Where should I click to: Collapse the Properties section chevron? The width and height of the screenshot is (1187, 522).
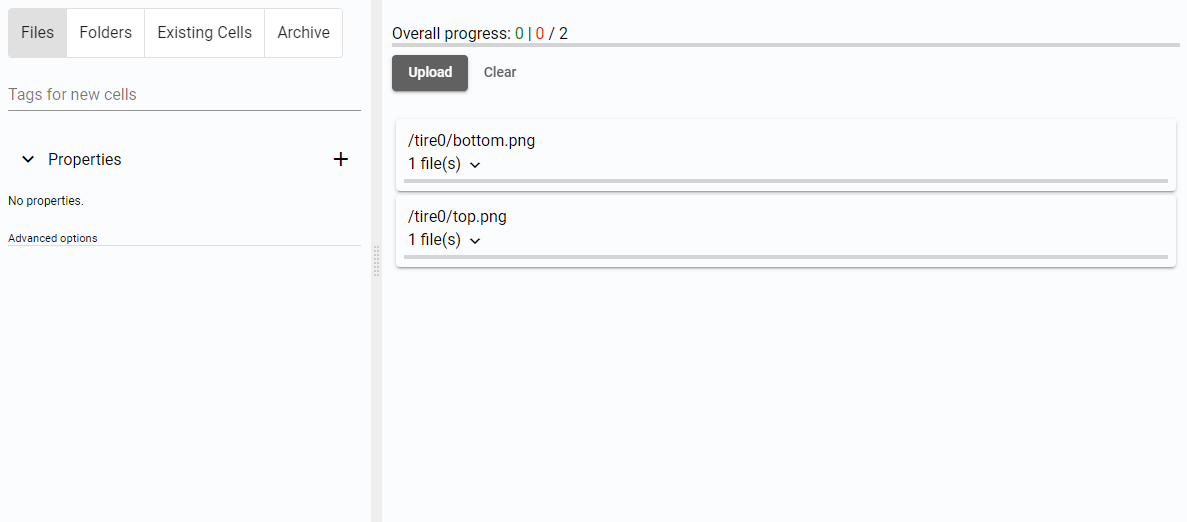(28, 160)
